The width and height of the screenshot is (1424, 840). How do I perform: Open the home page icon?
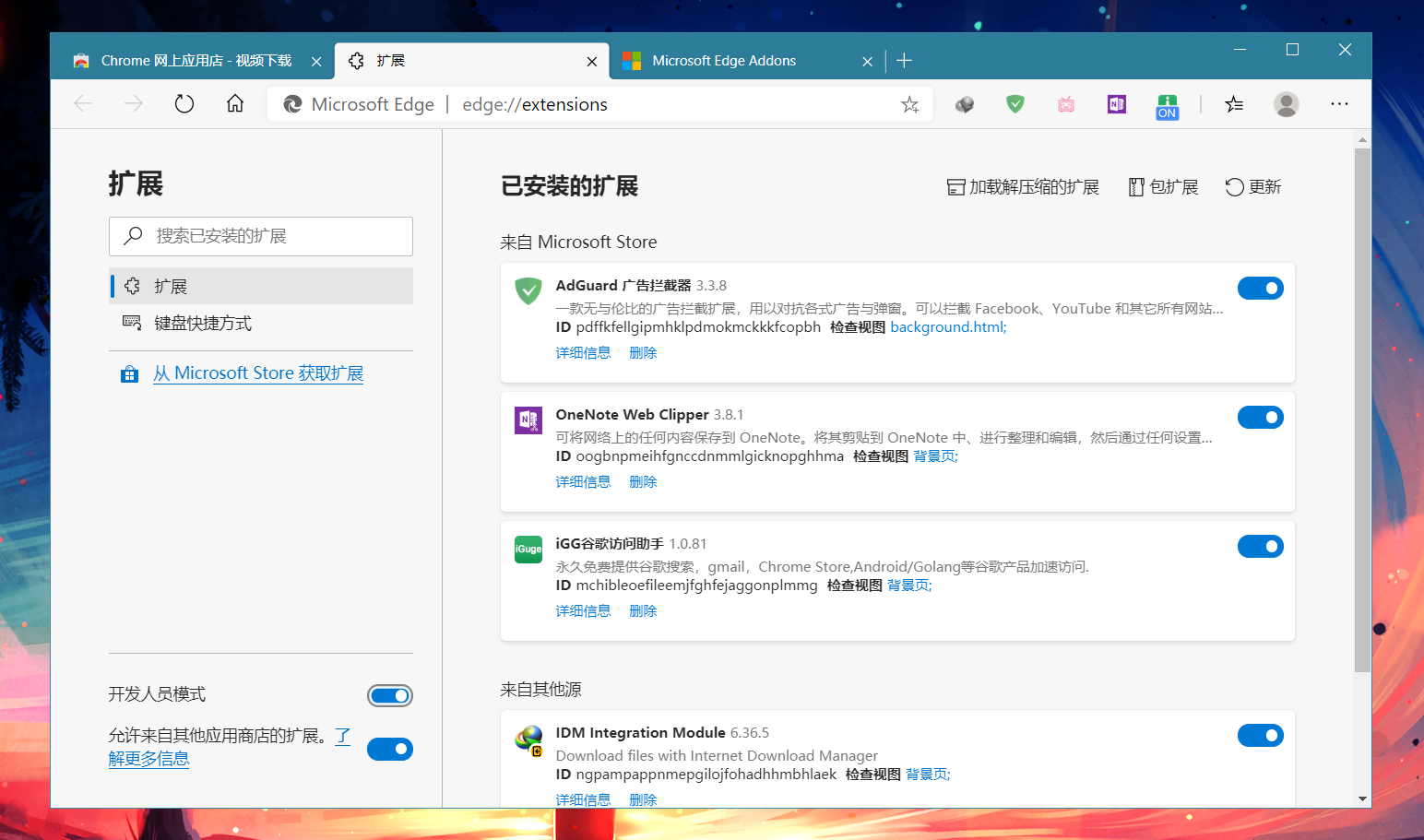[x=235, y=103]
